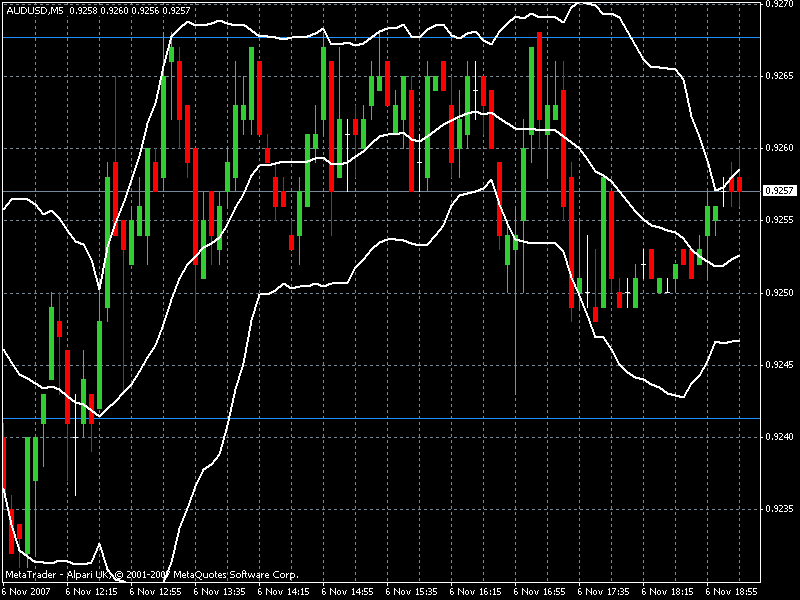The height and width of the screenshot is (600, 800).
Task: Click the 6 Nov 18:55 time label
Action: pos(732,592)
